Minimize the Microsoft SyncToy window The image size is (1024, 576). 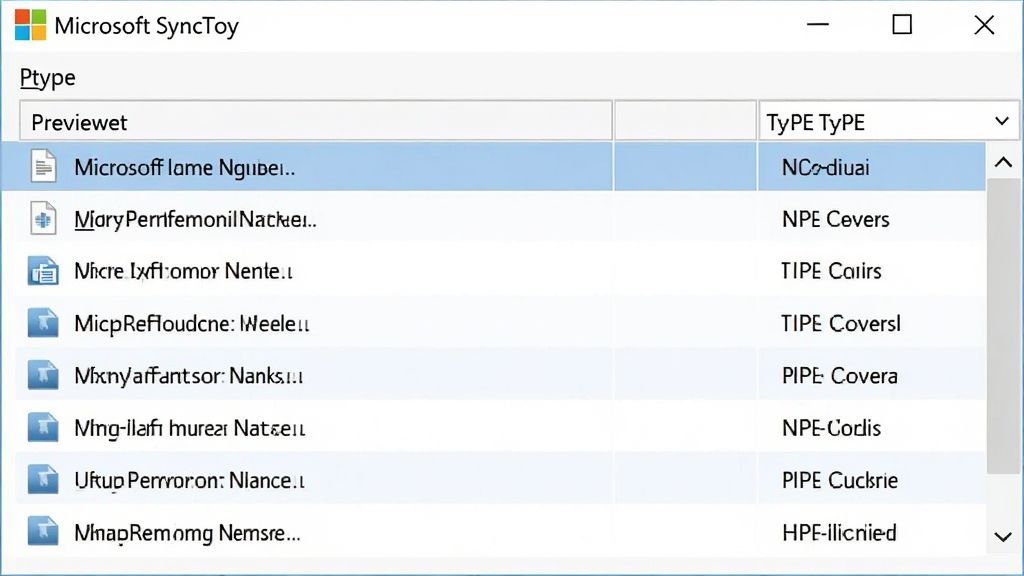click(818, 25)
